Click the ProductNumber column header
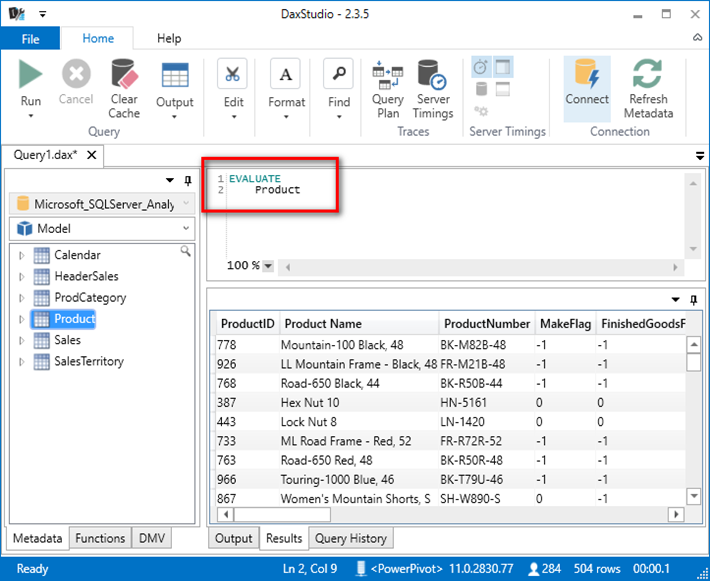710x581 pixels. click(487, 324)
